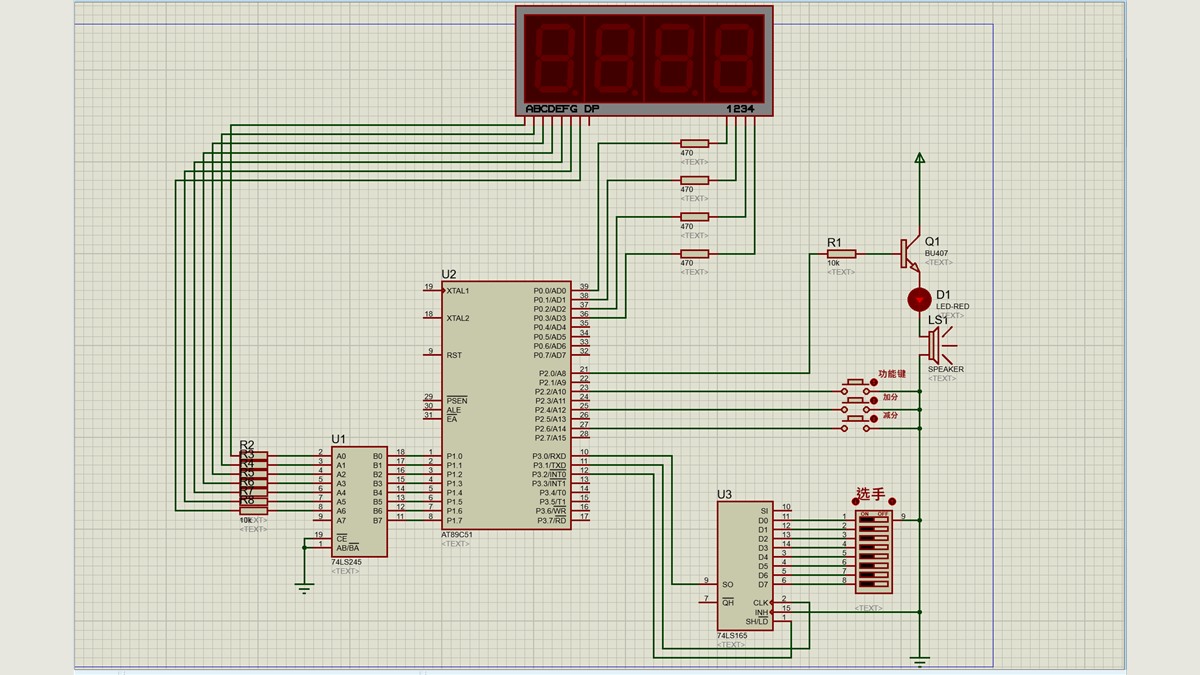Select the U3 74LS165 shift register
This screenshot has width=1200, height=675.
pyautogui.click(x=745, y=565)
